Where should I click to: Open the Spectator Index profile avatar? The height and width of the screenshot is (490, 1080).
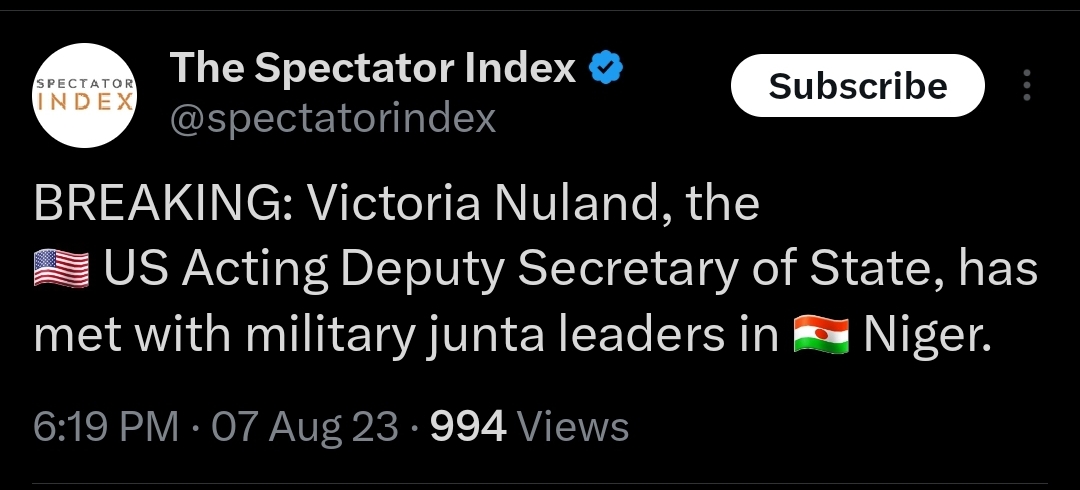[85, 94]
